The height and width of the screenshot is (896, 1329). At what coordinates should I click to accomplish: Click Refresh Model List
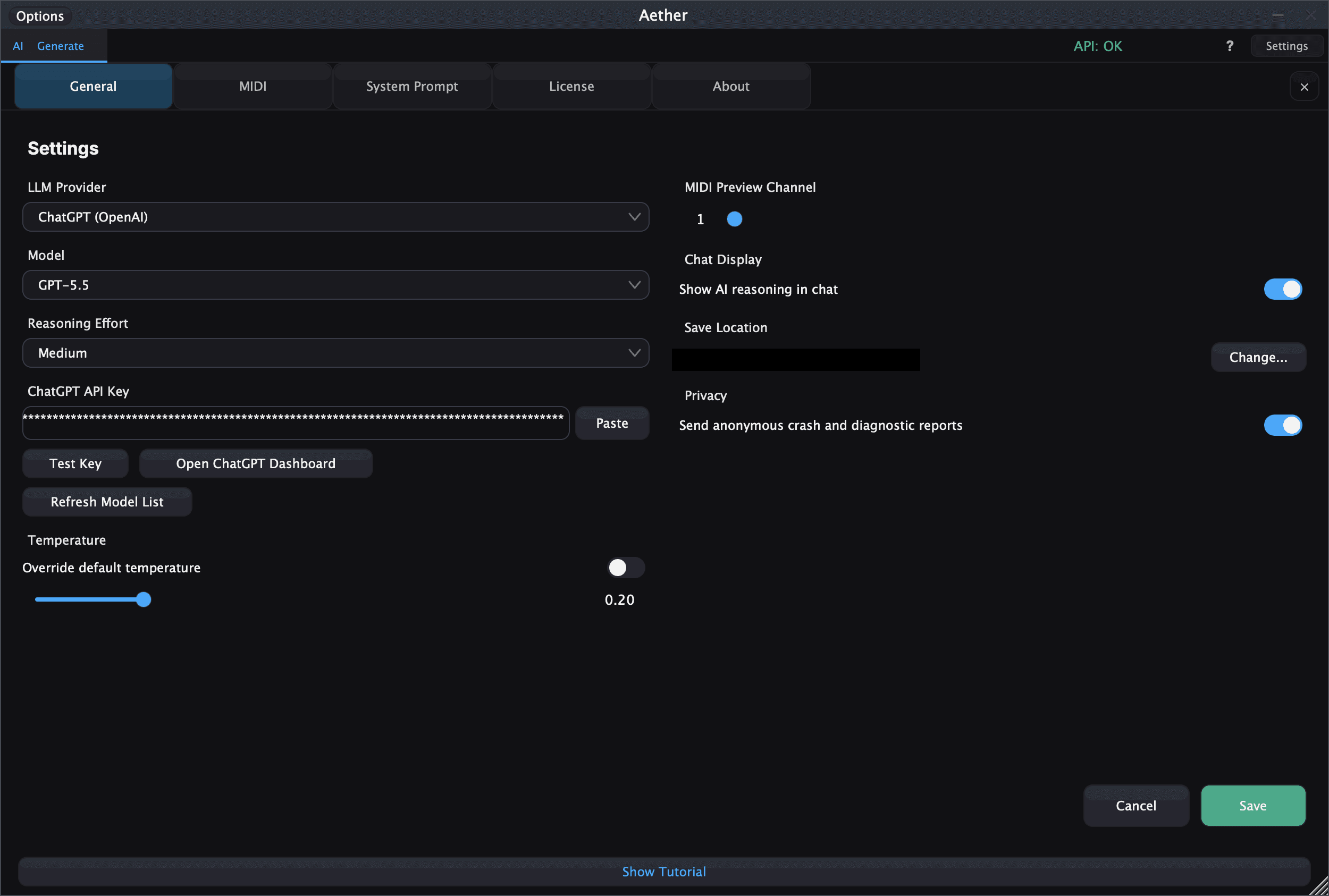pos(107,502)
